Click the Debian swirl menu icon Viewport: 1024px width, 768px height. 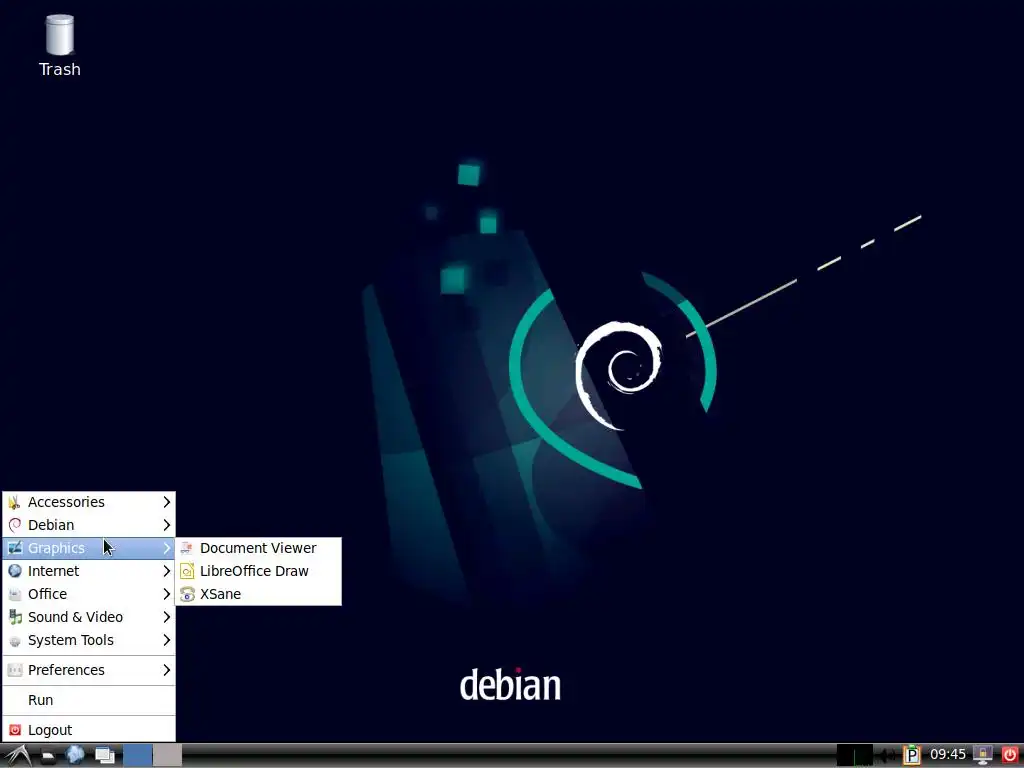pos(14,525)
